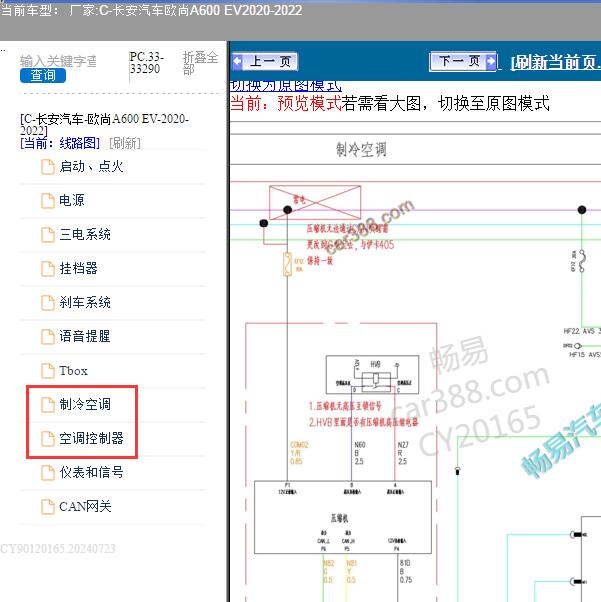This screenshot has width=601, height=602.
Task: Click the vehicle title C-长安汽车-欧尚A600 EV-2020-2022
Action: click(x=104, y=124)
